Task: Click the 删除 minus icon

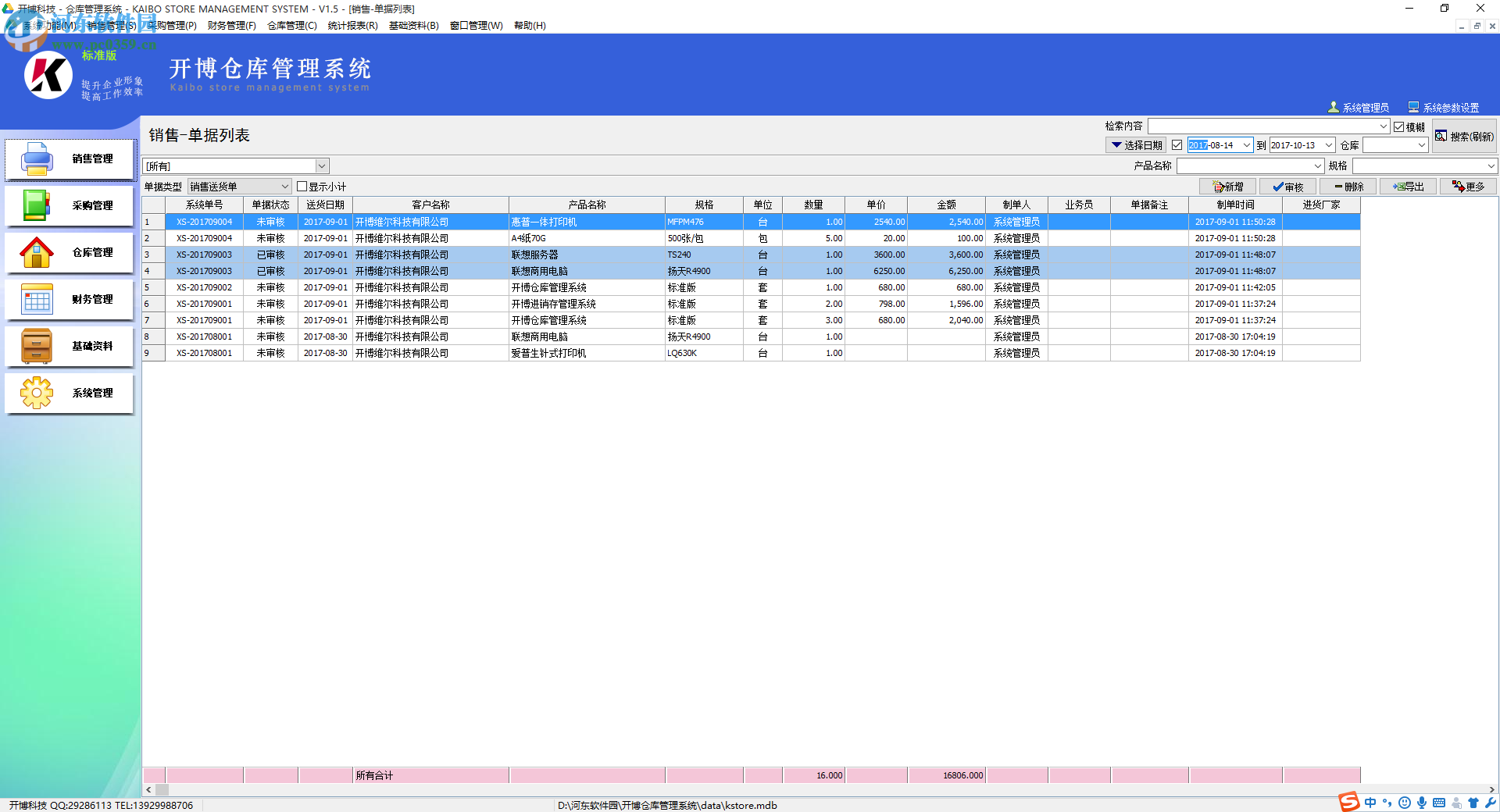Action: pos(1338,187)
